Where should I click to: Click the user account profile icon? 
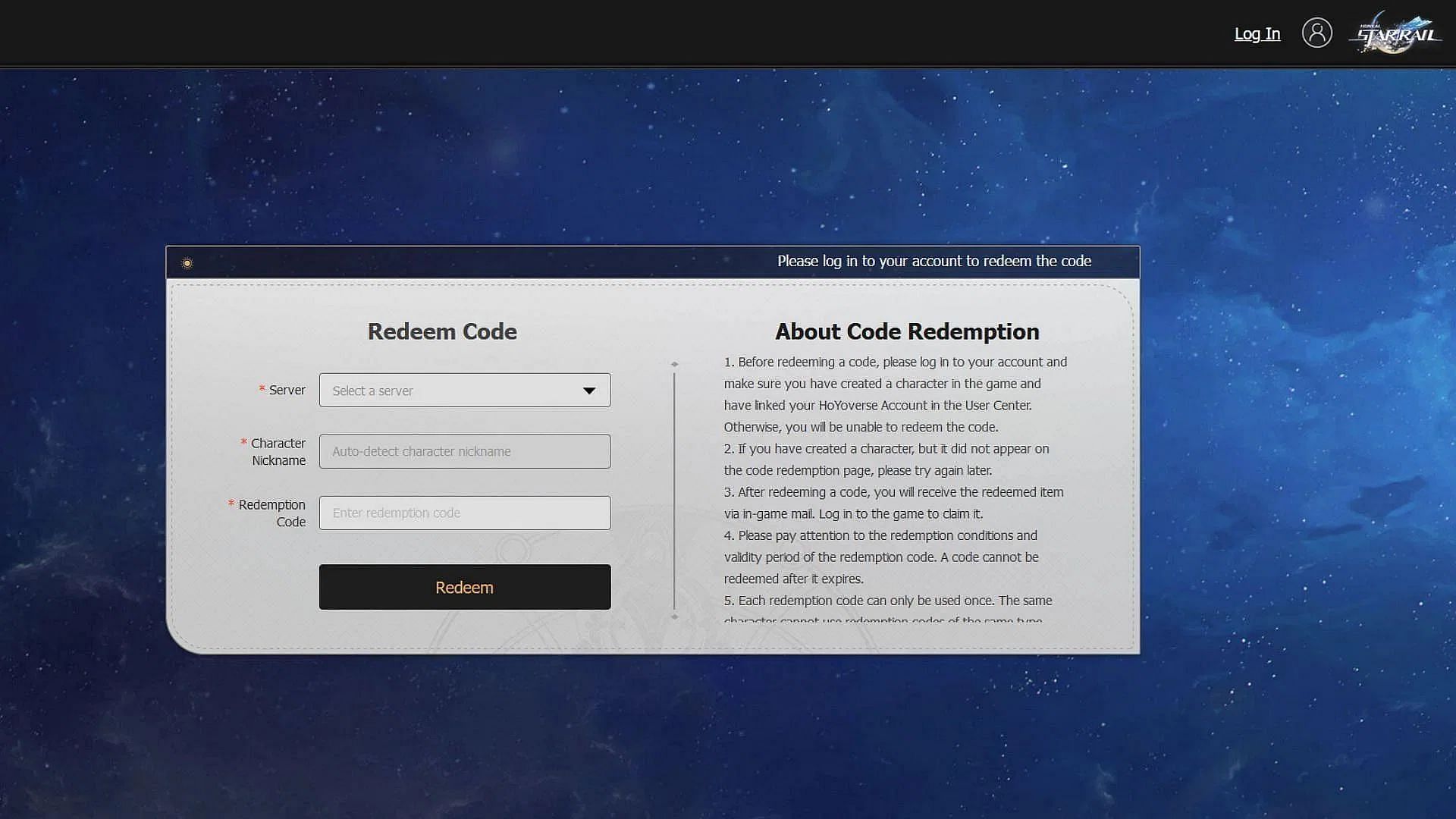(x=1317, y=33)
